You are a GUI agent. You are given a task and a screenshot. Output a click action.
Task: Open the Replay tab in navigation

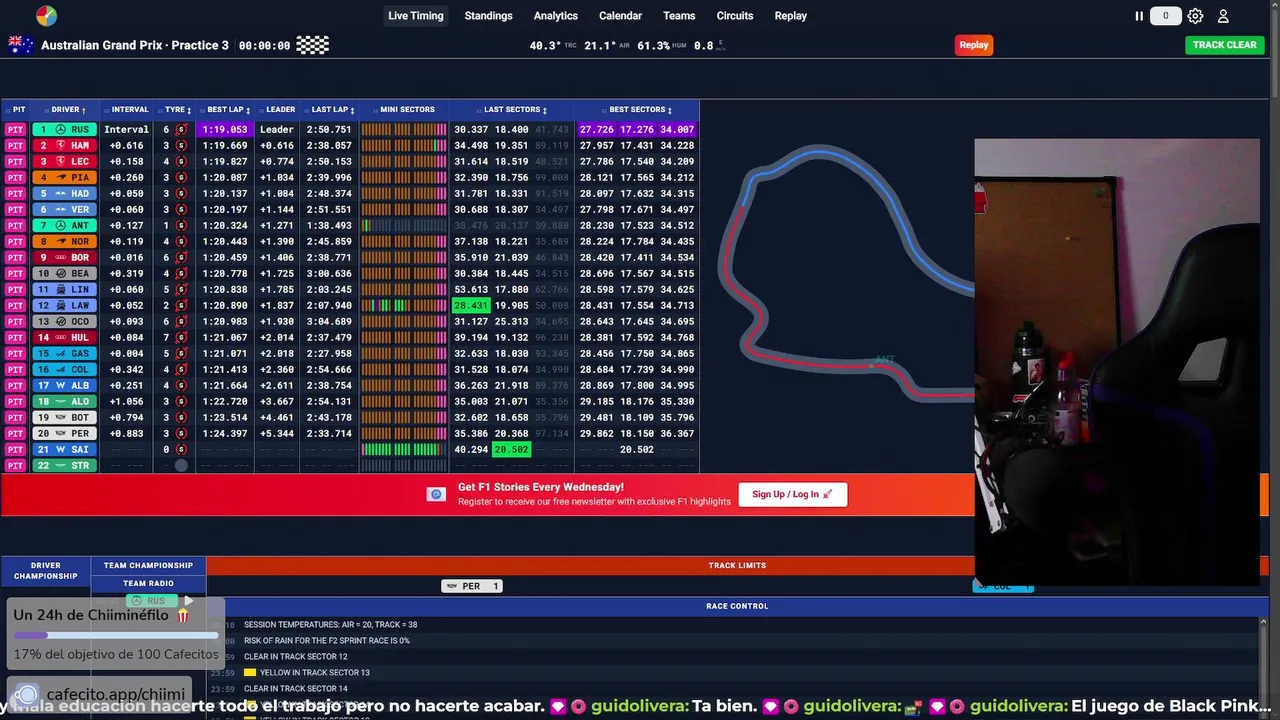[x=791, y=16]
